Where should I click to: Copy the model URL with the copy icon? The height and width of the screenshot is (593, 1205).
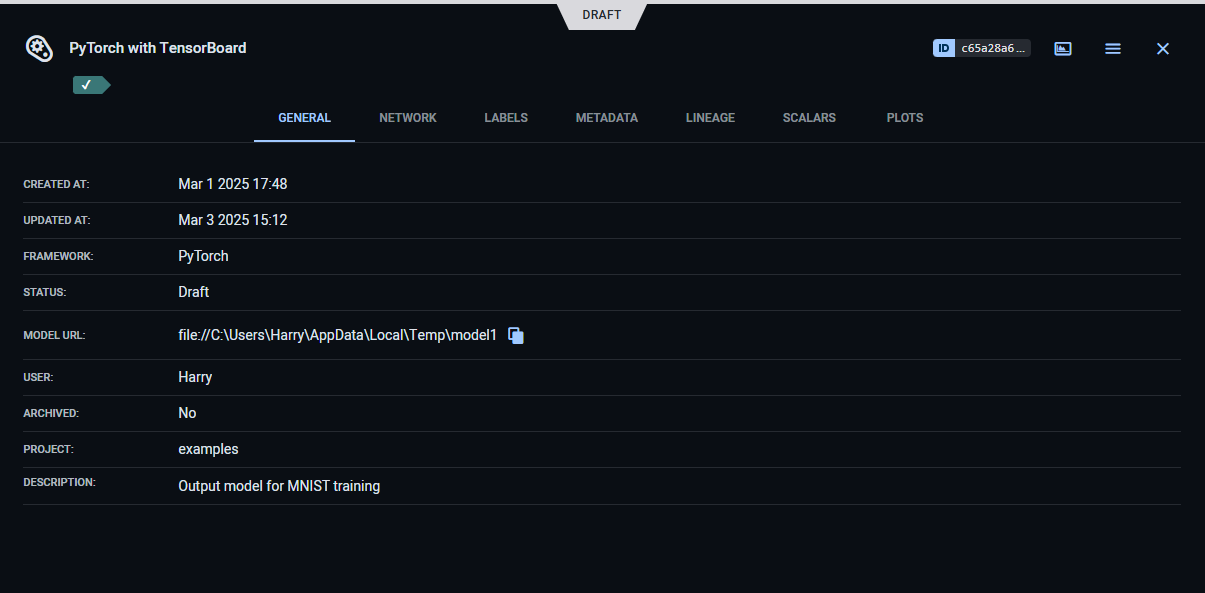516,336
